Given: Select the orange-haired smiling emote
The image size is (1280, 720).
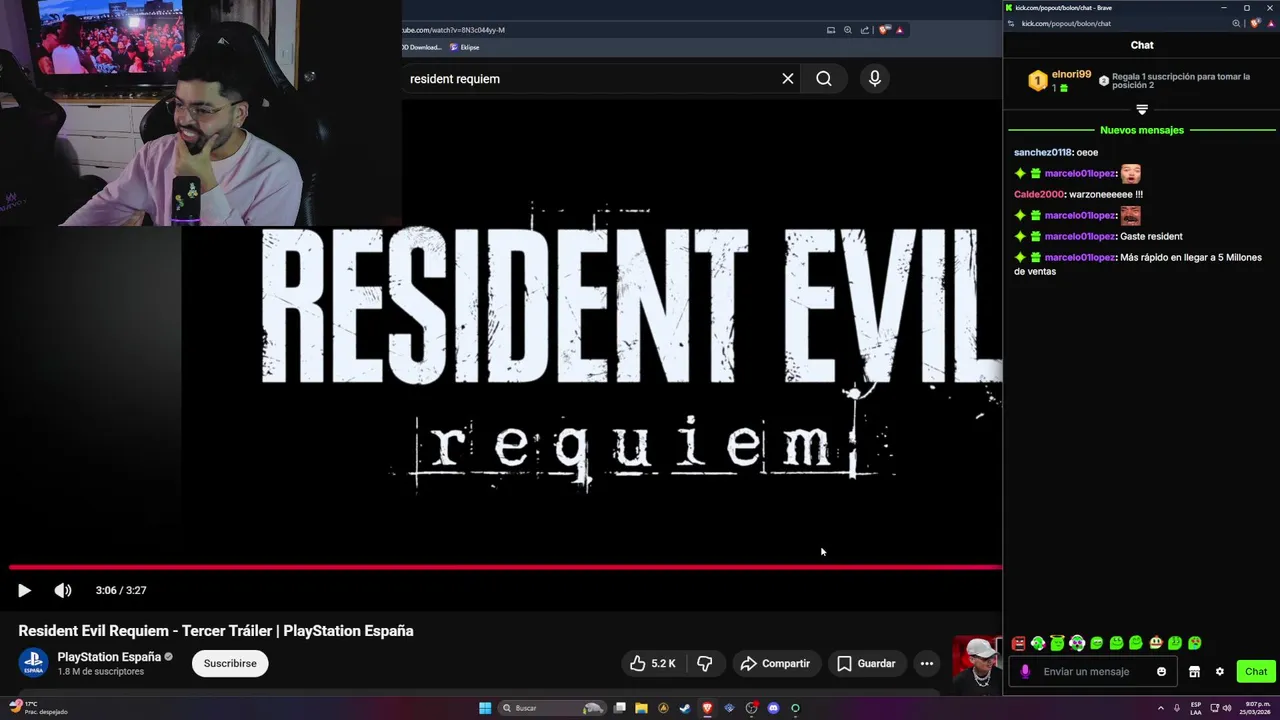Looking at the screenshot, I should tap(1155, 643).
